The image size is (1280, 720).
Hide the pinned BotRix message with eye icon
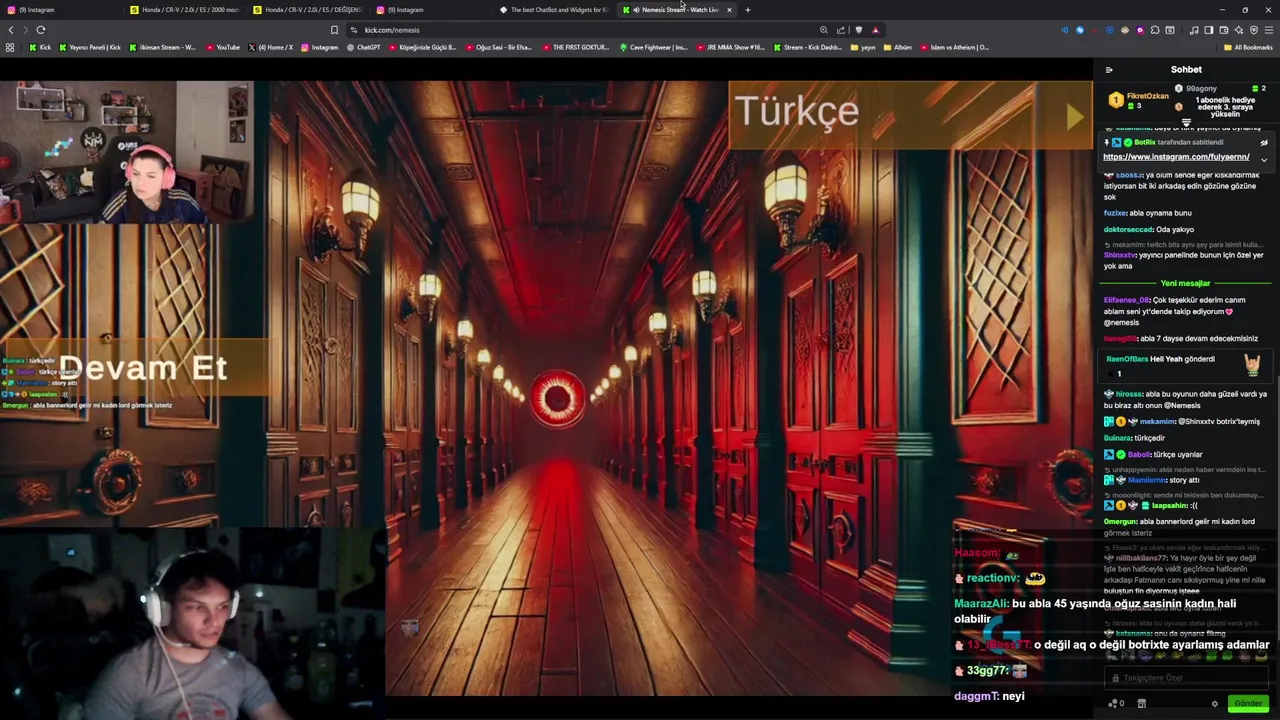(1264, 142)
